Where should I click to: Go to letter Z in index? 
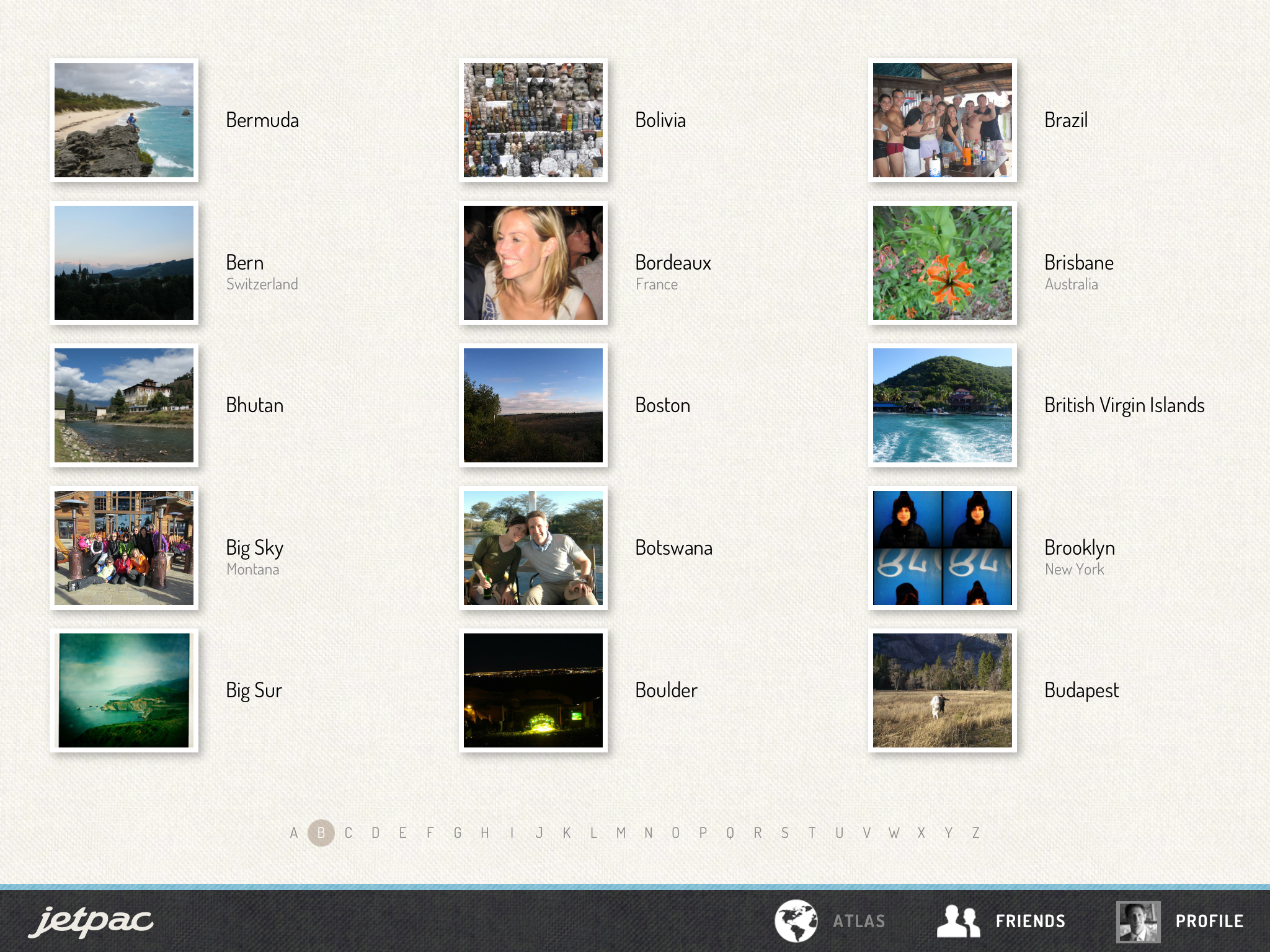tap(975, 833)
